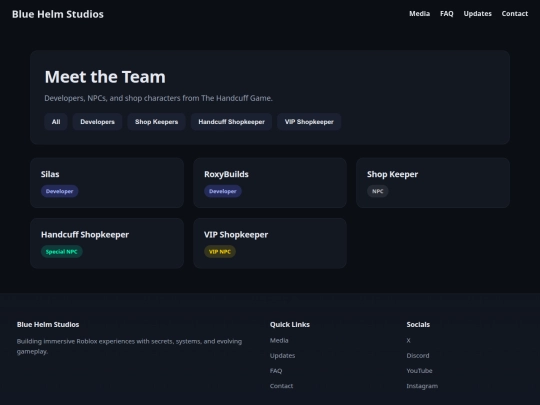Open the Silas team card
The width and height of the screenshot is (540, 405).
[x=107, y=183]
